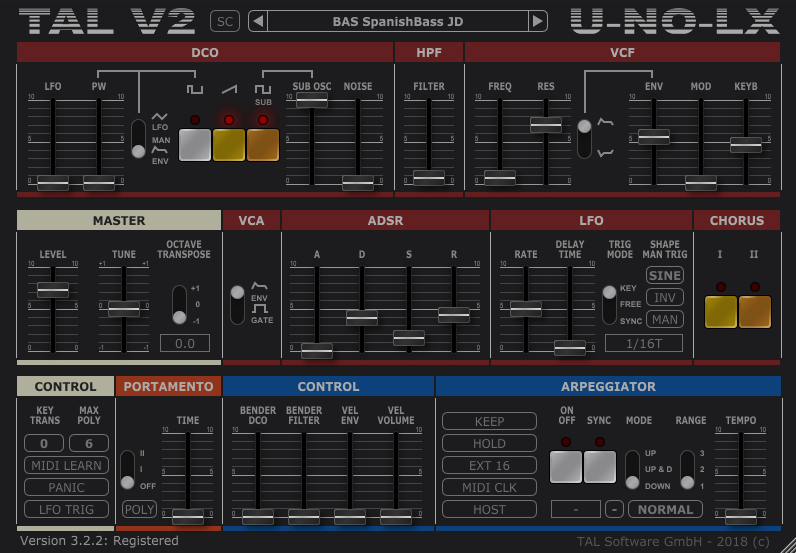Click the VCF FREQ slider handle
Viewport: 796px width, 553px height.
pyautogui.click(x=500, y=177)
